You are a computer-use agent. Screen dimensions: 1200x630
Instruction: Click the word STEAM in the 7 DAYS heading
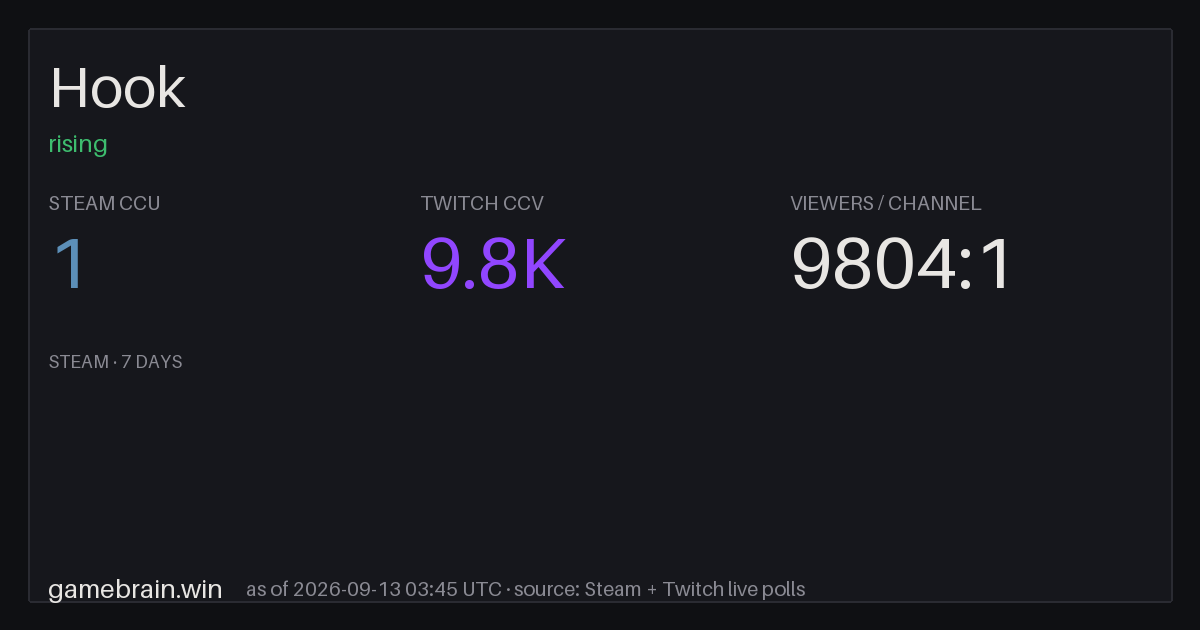click(x=79, y=362)
